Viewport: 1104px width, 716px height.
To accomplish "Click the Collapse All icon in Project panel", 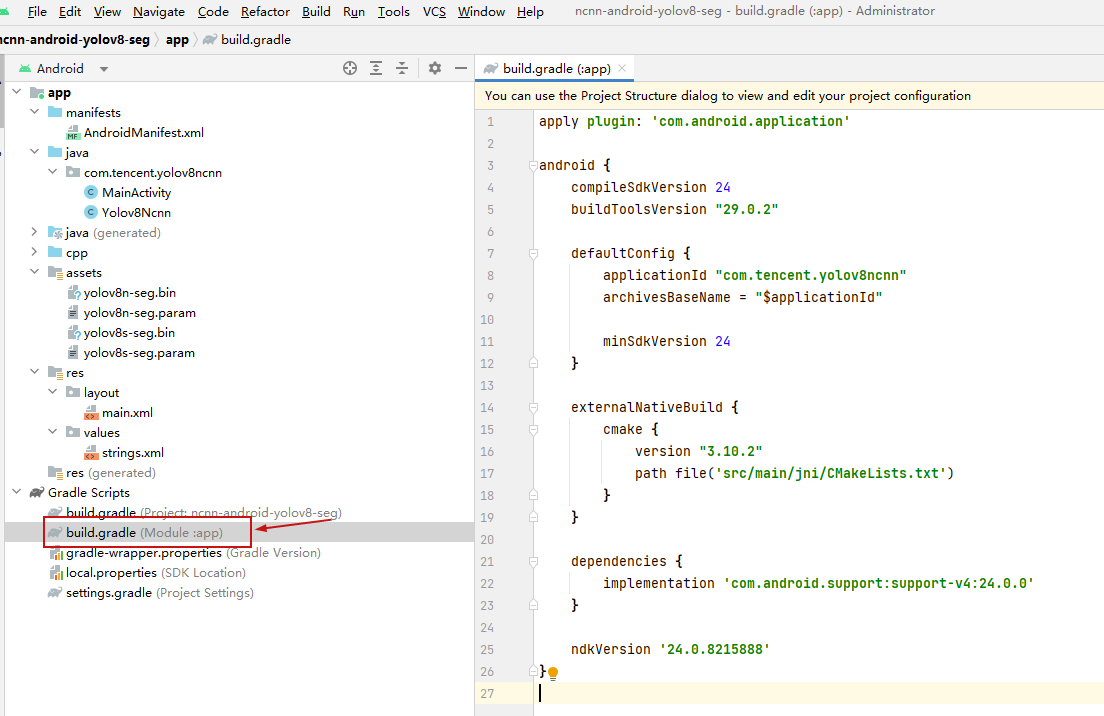I will click(402, 68).
